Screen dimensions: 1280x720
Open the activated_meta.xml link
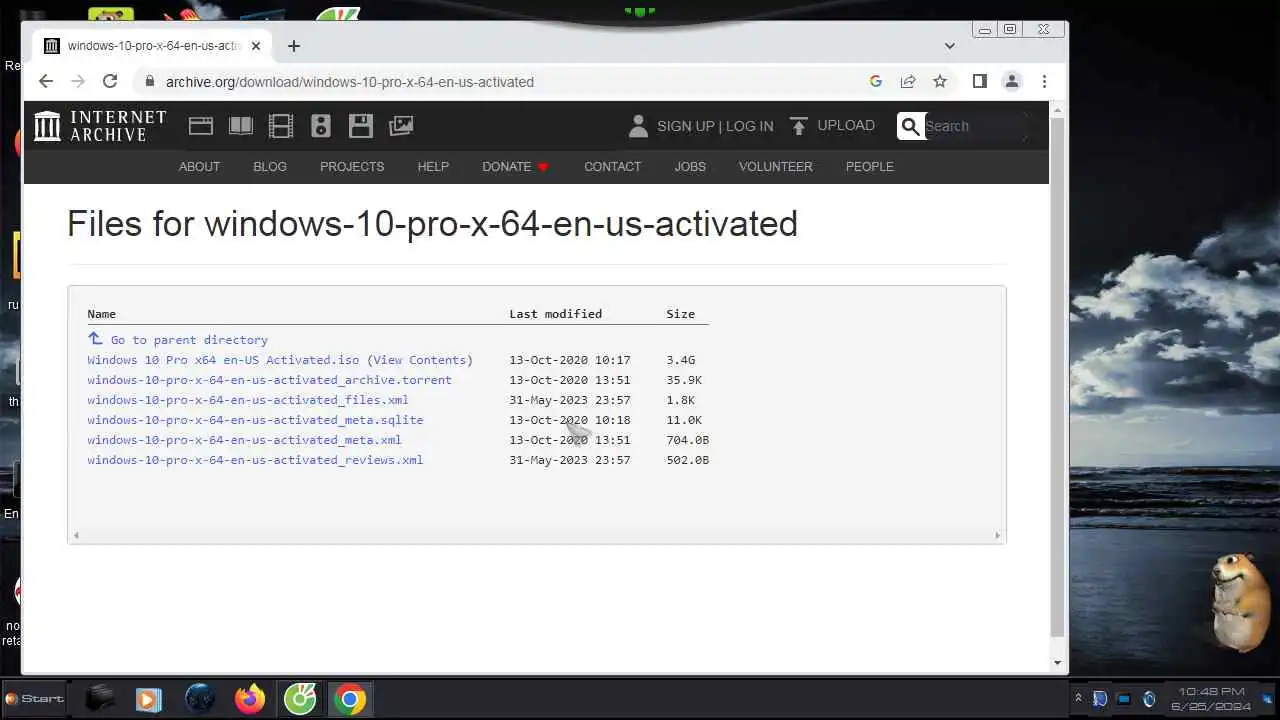(244, 440)
